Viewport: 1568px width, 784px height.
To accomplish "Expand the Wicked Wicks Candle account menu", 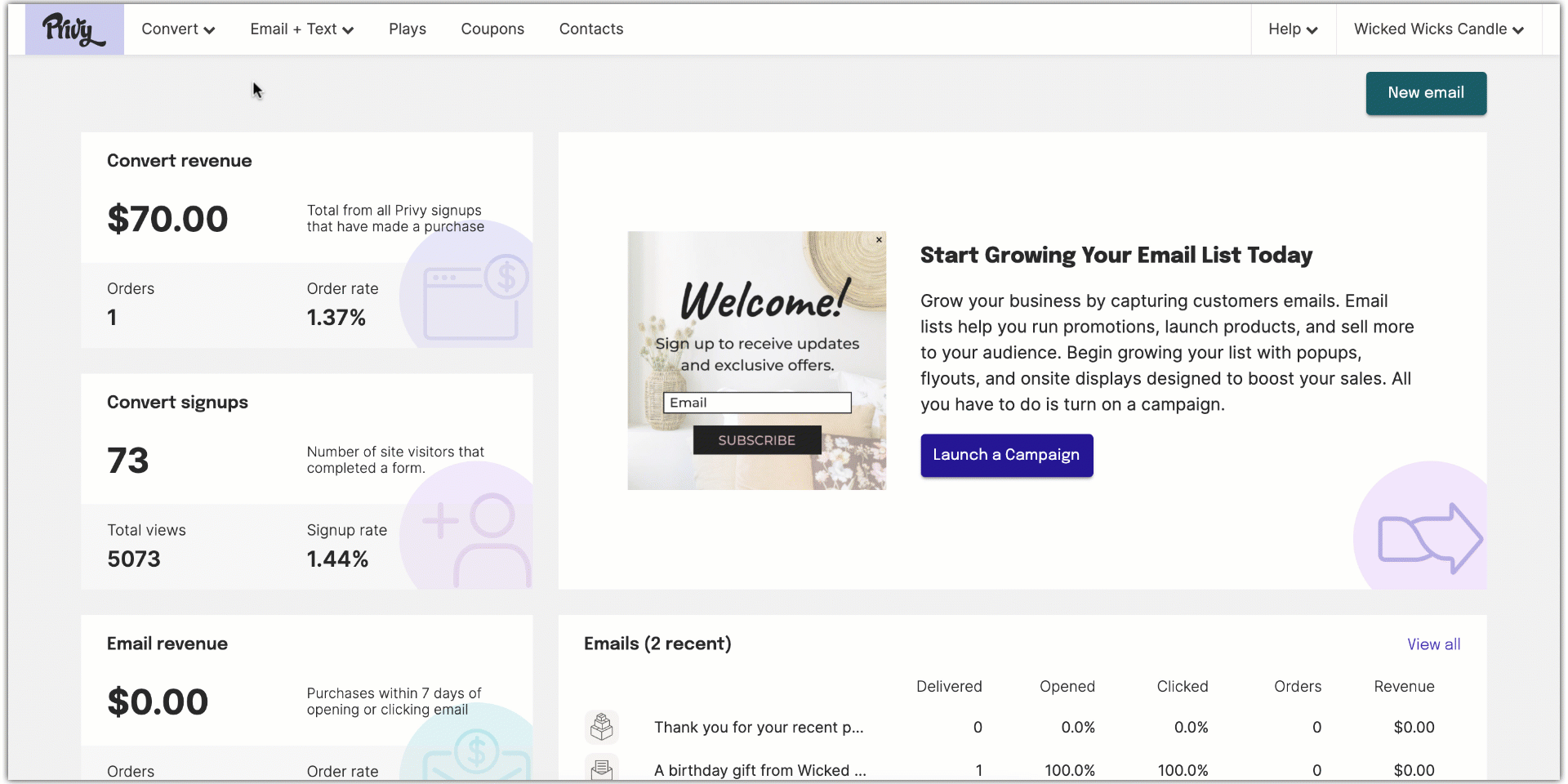I will tap(1439, 29).
